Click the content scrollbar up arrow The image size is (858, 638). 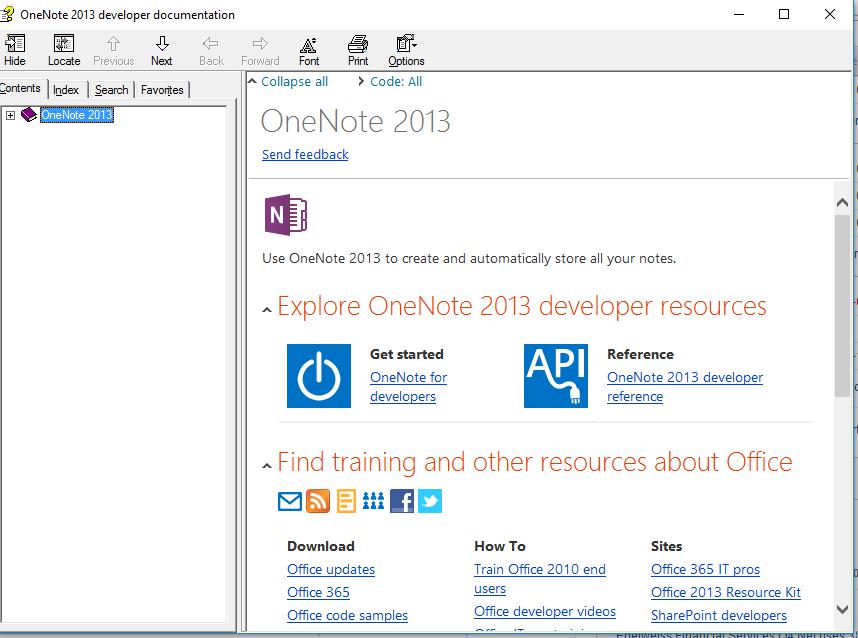point(843,203)
